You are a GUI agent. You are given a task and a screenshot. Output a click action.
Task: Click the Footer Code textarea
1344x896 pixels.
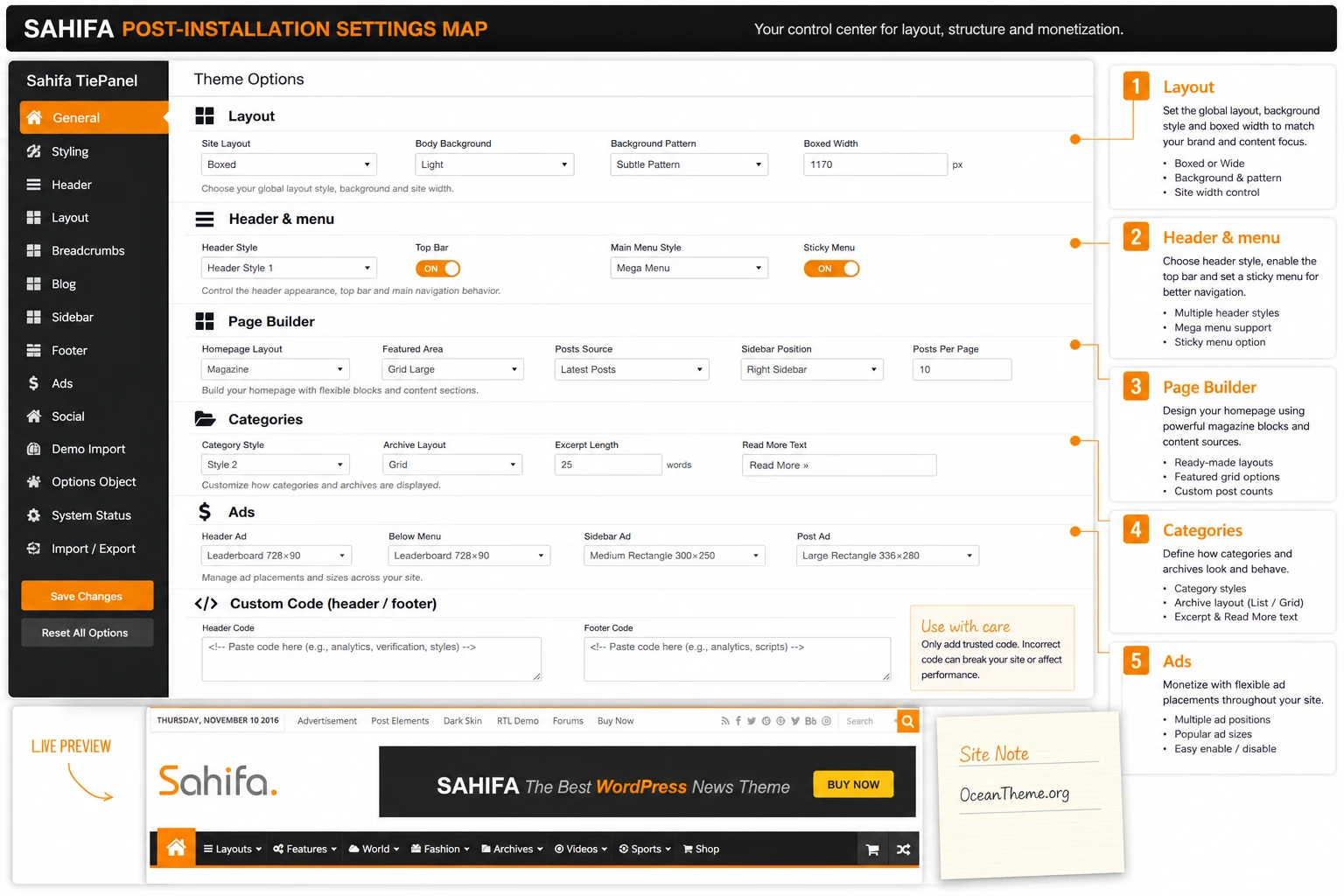[x=737, y=659]
